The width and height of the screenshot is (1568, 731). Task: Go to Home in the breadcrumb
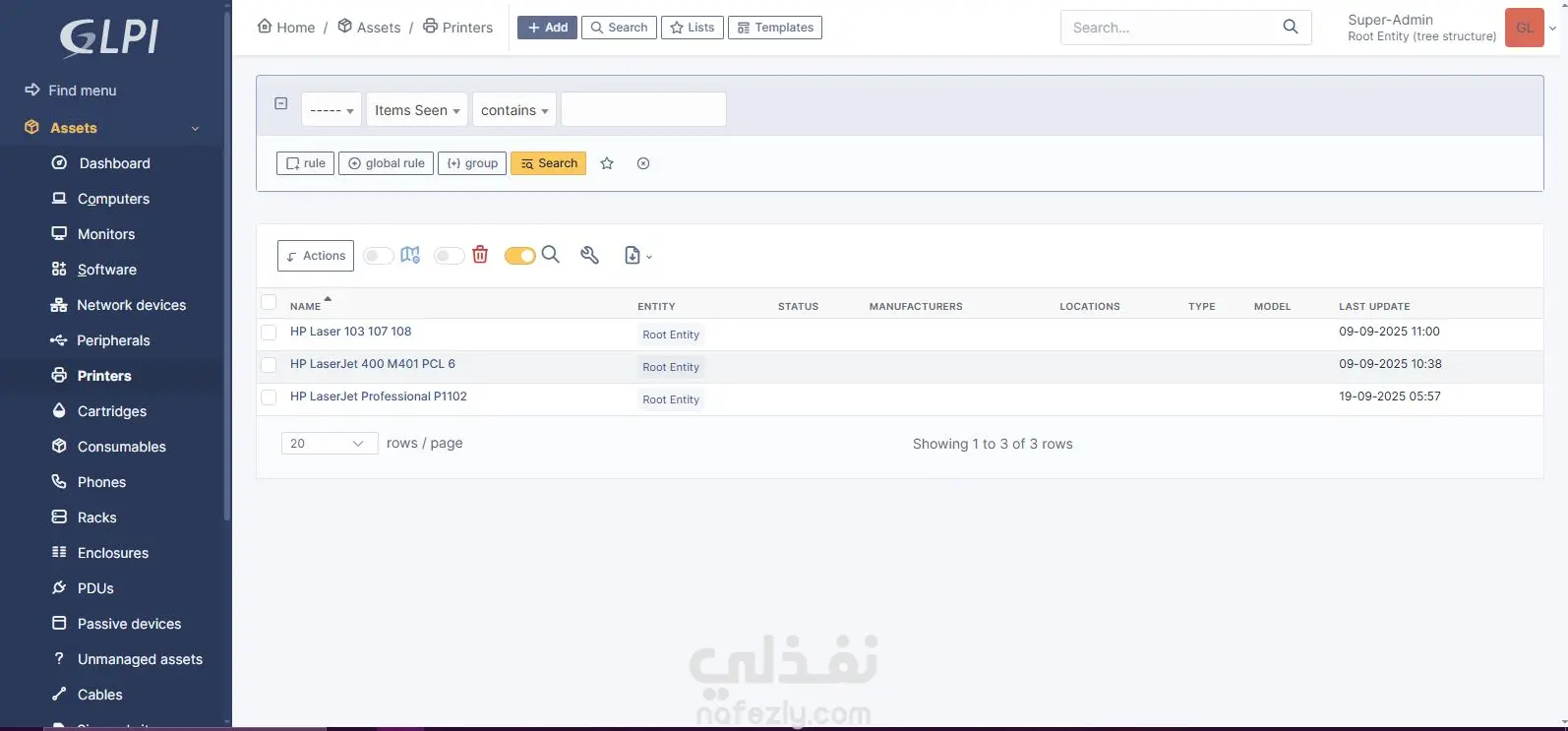point(286,28)
